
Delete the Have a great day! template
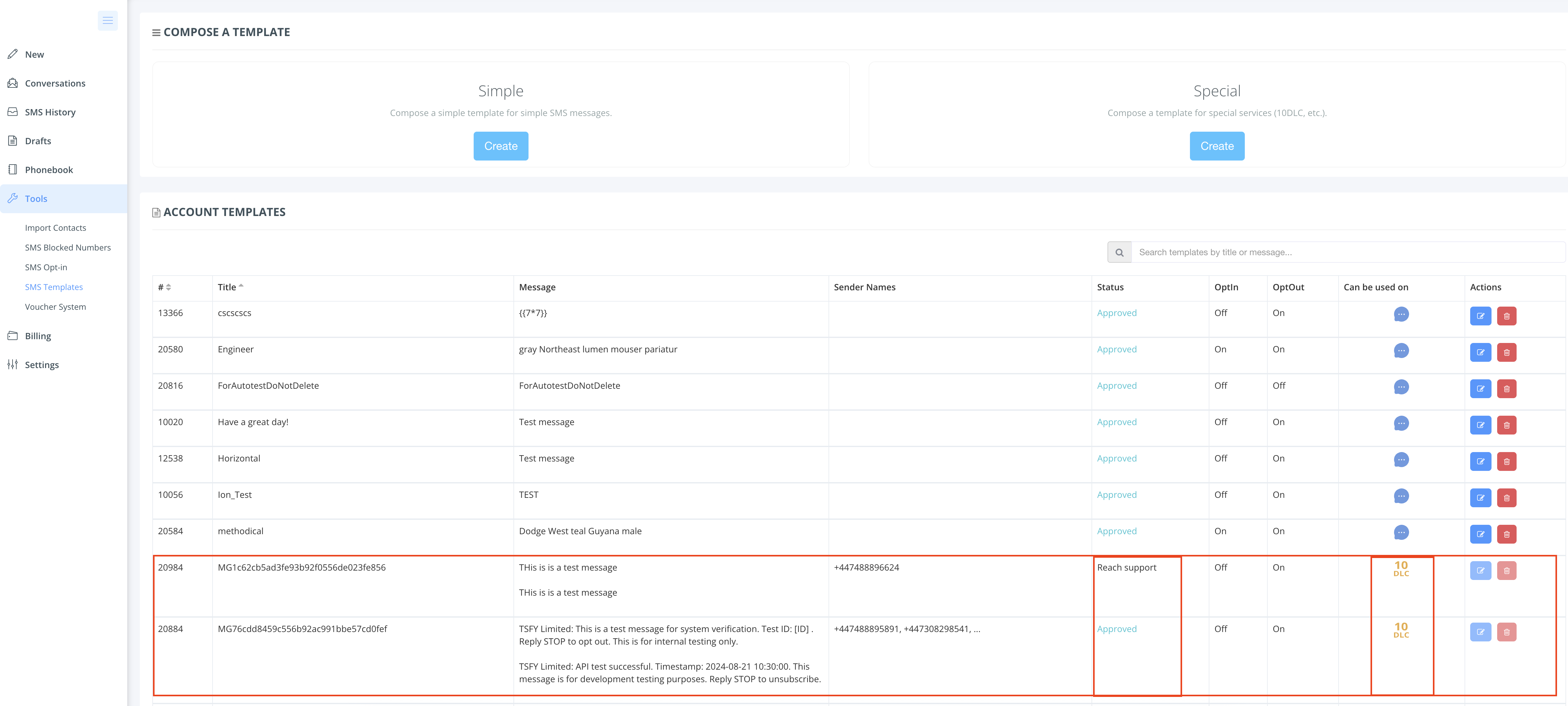tap(1507, 425)
